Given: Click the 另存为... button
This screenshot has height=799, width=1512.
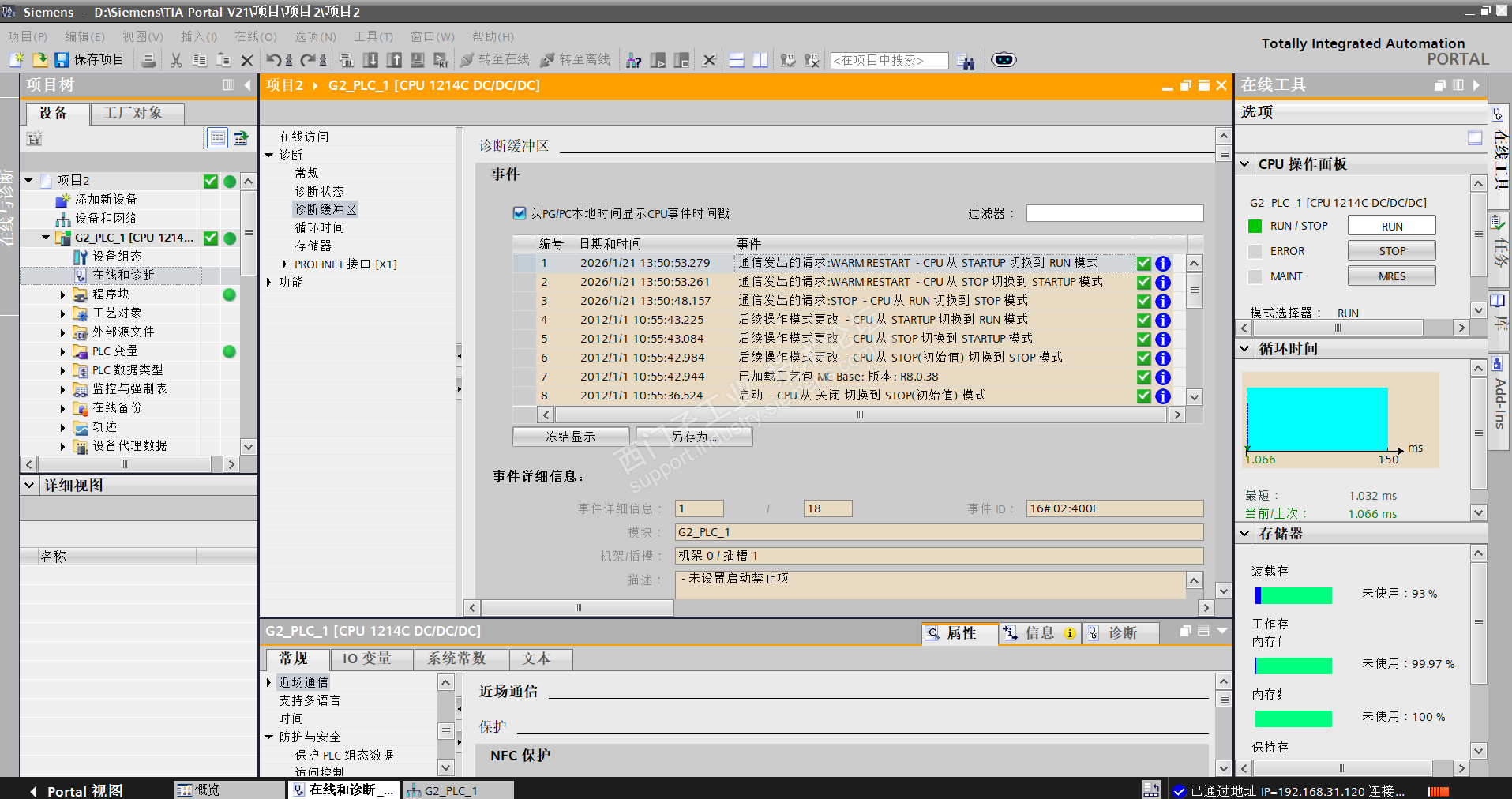Looking at the screenshot, I should pos(694,437).
